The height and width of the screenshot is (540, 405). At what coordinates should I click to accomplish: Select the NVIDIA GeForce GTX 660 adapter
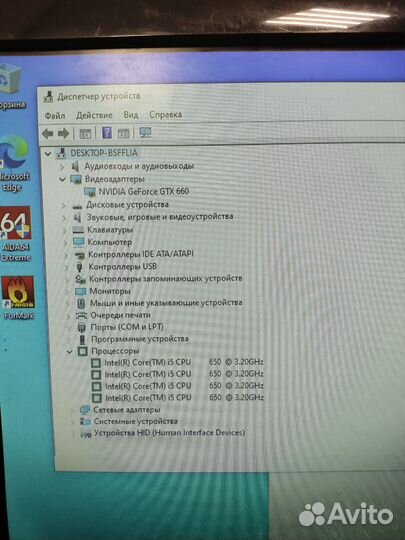point(143,191)
